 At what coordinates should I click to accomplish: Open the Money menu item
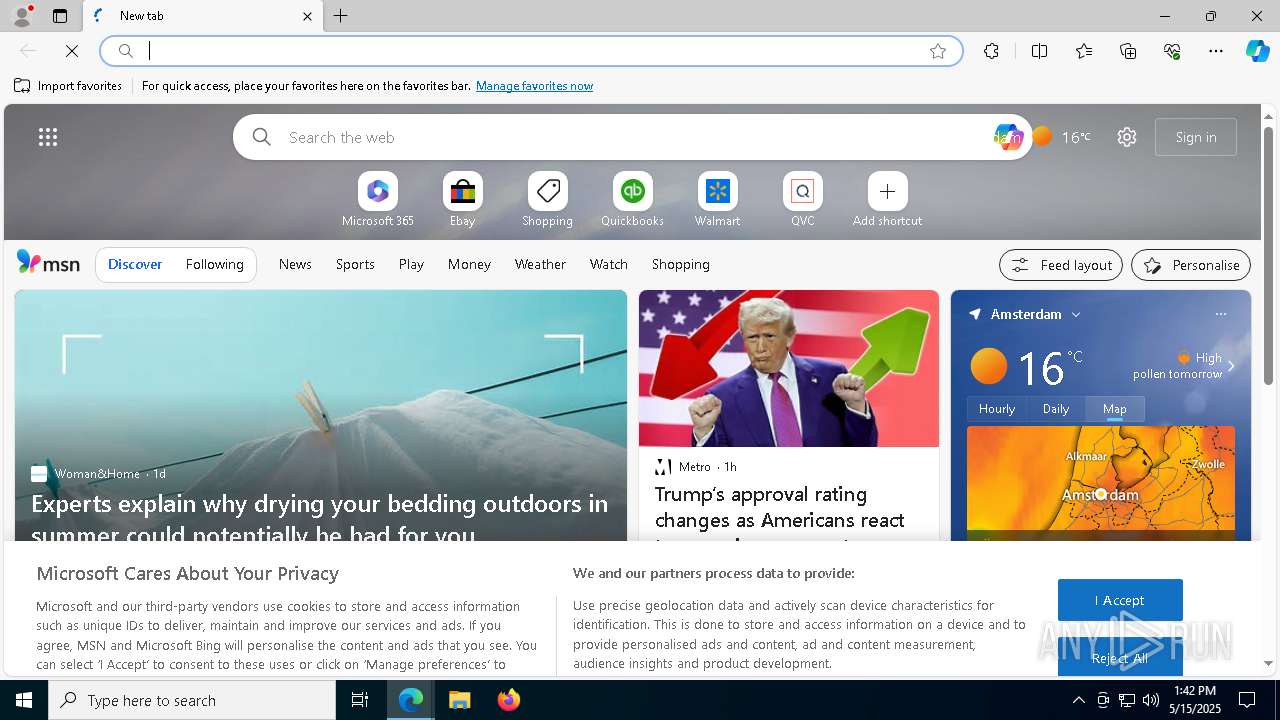(469, 264)
